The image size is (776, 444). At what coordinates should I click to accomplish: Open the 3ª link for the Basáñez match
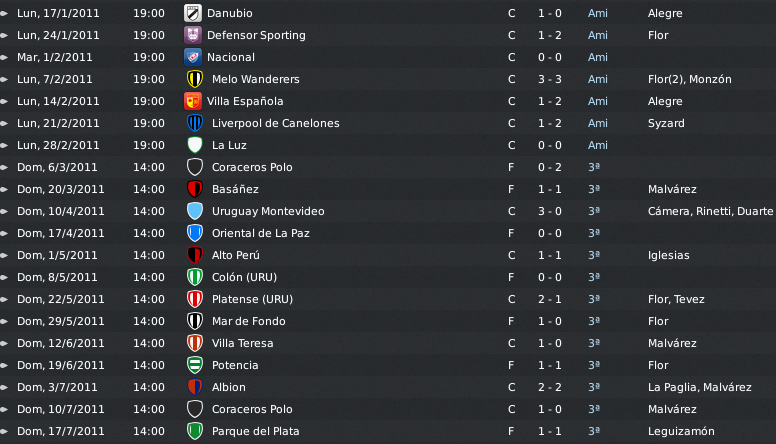coord(594,189)
